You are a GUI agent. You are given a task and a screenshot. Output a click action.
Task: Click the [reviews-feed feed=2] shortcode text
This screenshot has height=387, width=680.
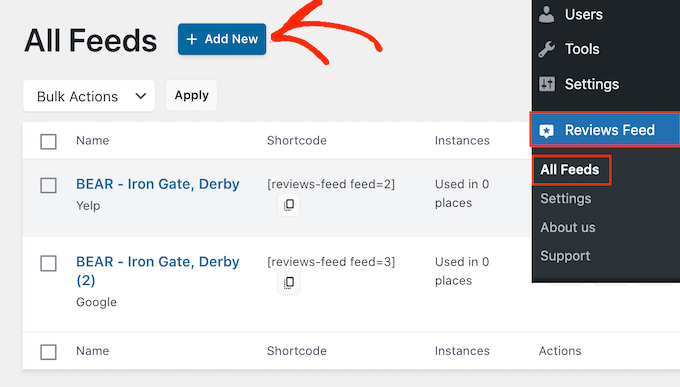(331, 184)
